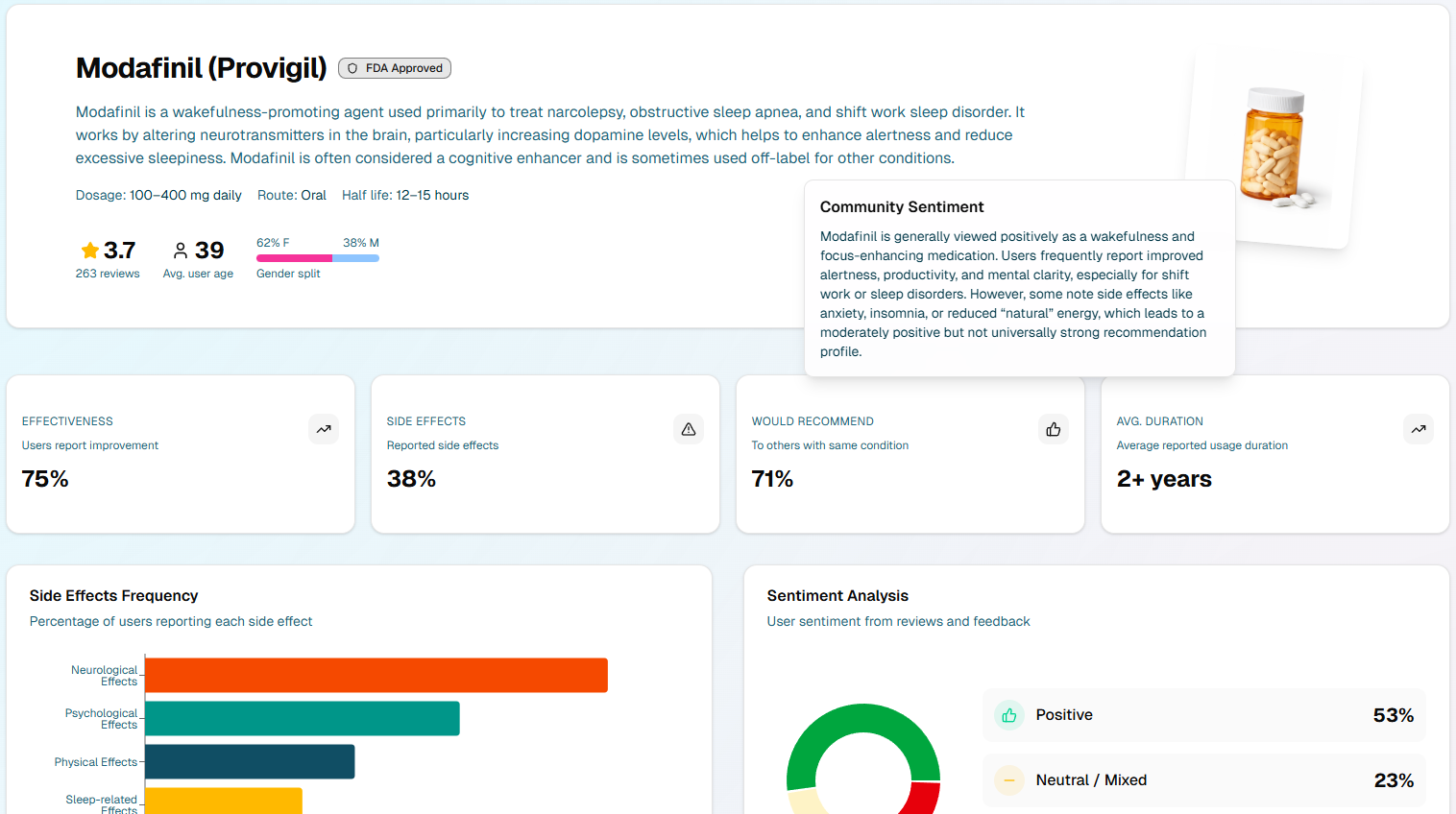Expand the Neurological Effects bar

[377, 675]
